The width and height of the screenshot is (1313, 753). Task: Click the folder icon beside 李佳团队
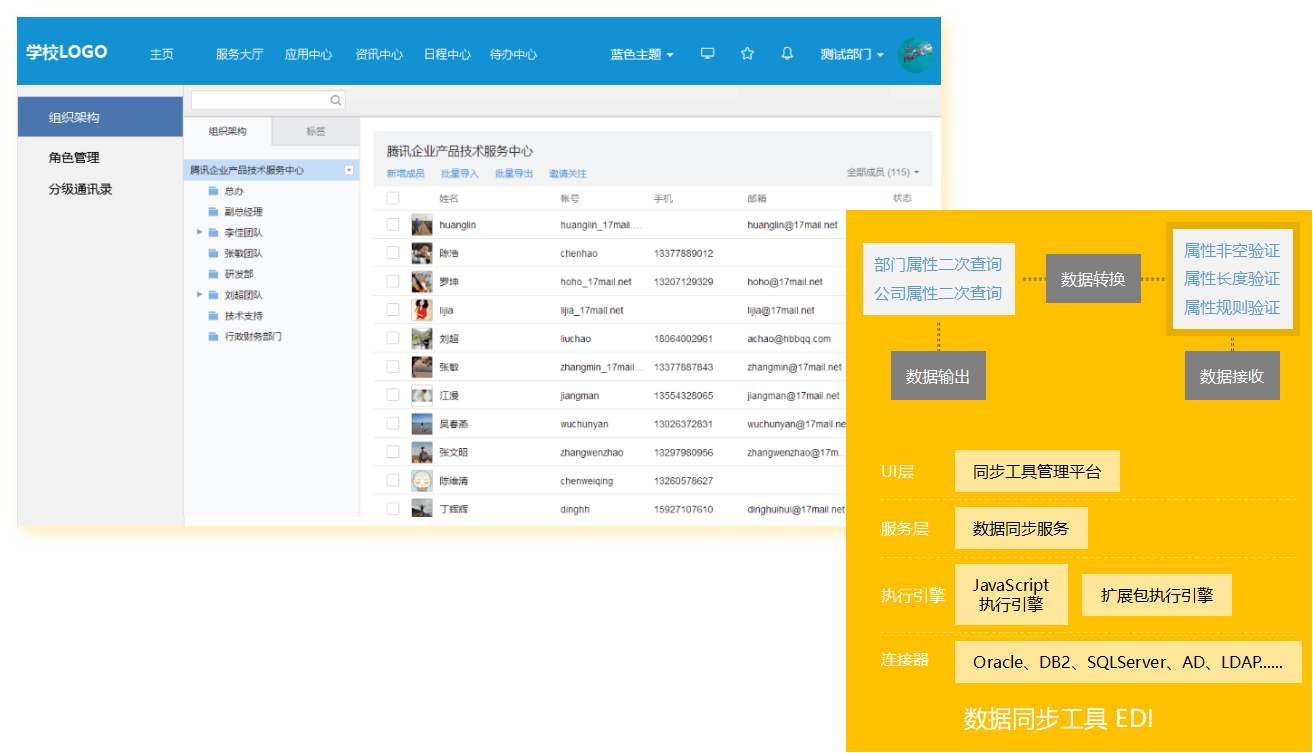[213, 232]
